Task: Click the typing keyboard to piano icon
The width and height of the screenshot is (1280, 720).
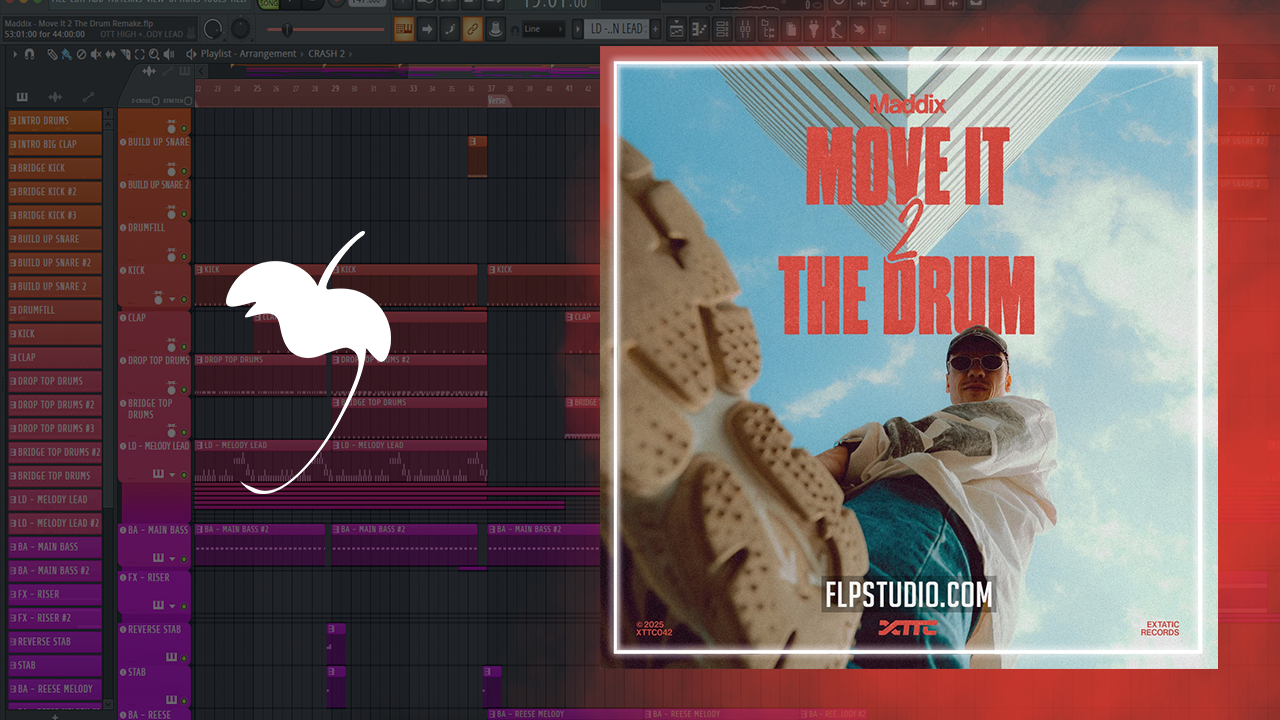Action: coord(404,29)
